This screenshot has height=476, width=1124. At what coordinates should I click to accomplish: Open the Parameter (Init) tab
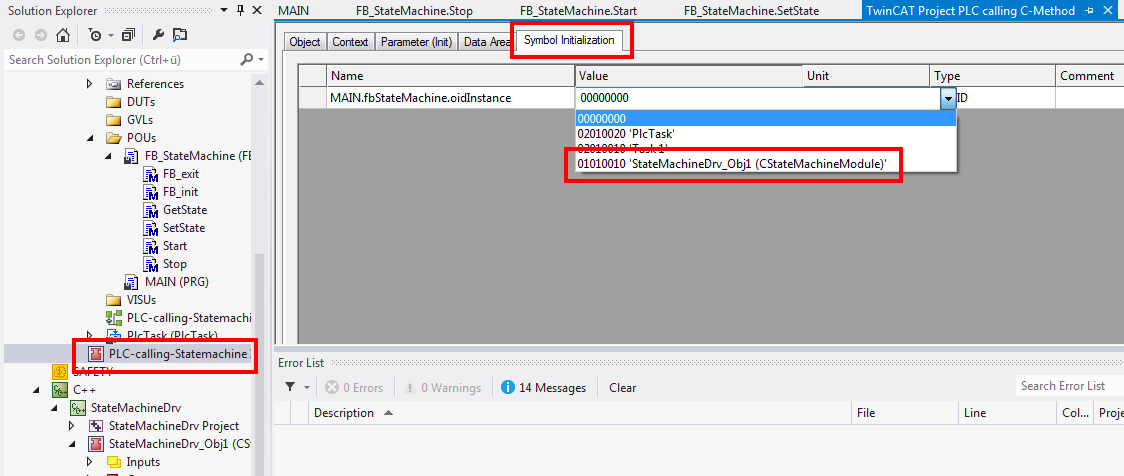[x=416, y=42]
